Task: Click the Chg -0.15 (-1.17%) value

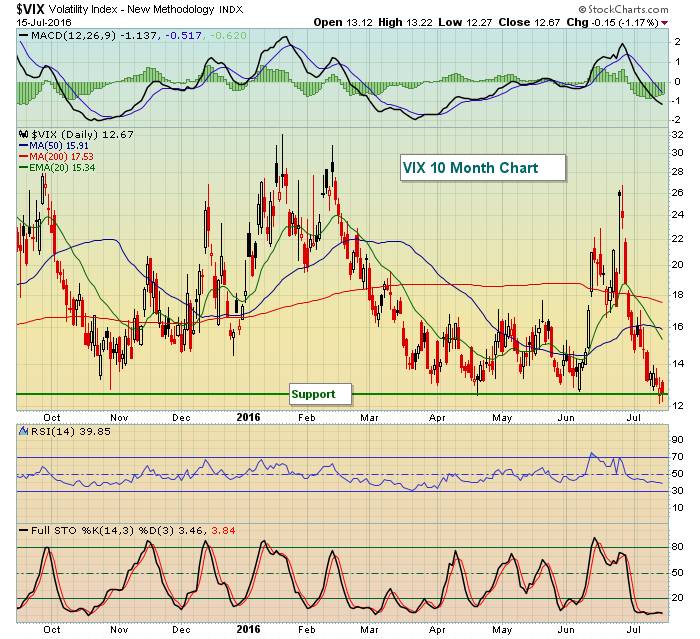Action: point(612,22)
